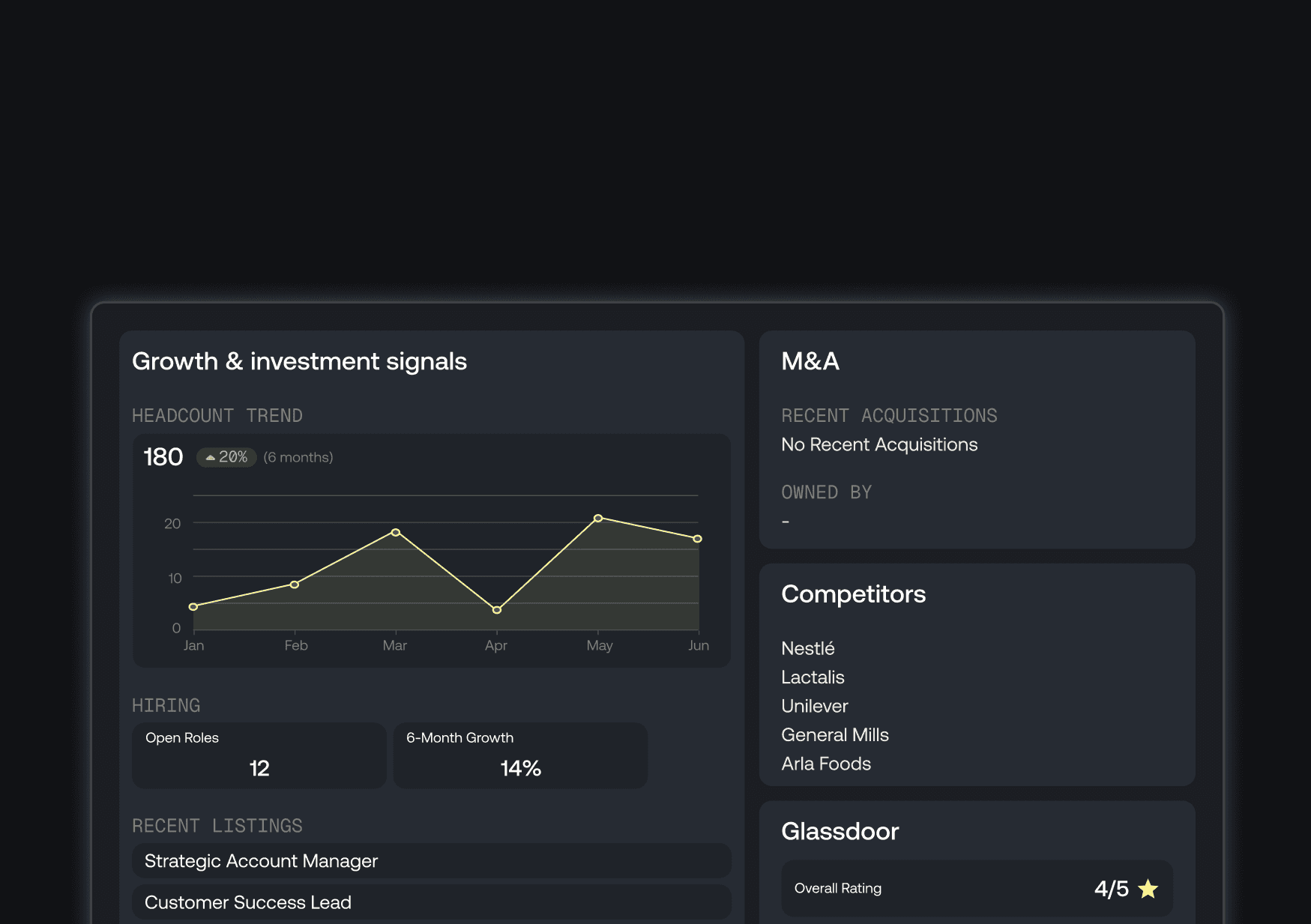Click the 4/5 rating value

1111,889
